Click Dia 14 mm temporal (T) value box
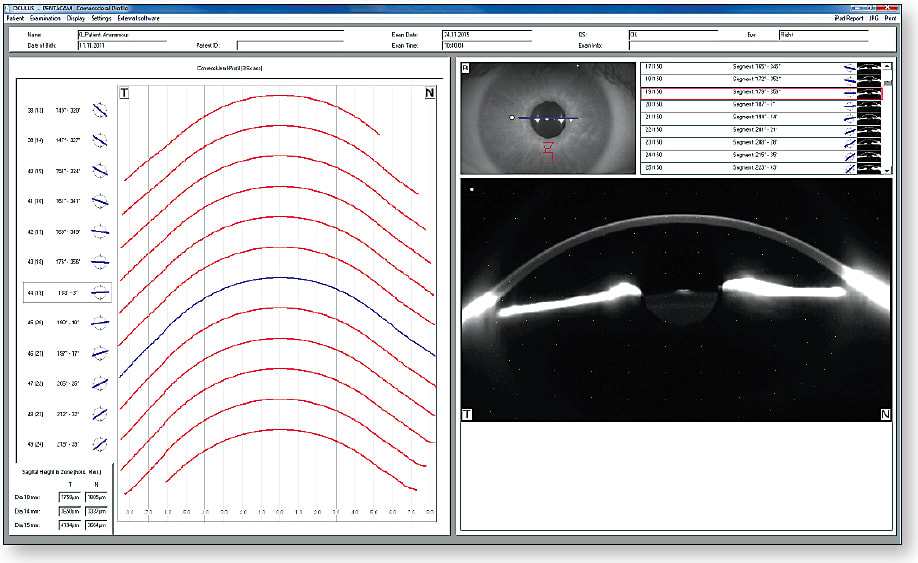The width and height of the screenshot is (918, 563). tap(70, 511)
